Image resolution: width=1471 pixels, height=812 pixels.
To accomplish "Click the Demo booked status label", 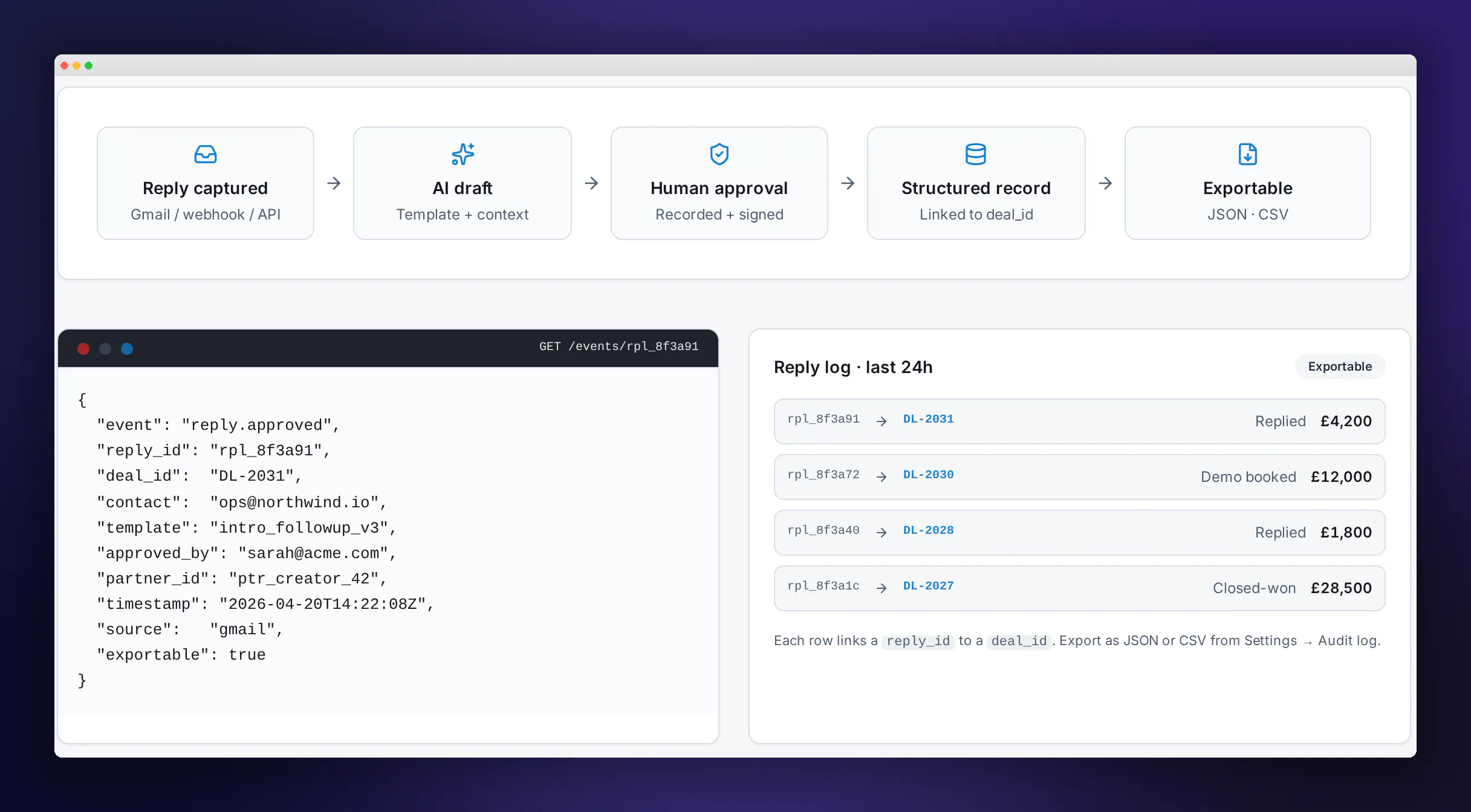I will (1248, 477).
